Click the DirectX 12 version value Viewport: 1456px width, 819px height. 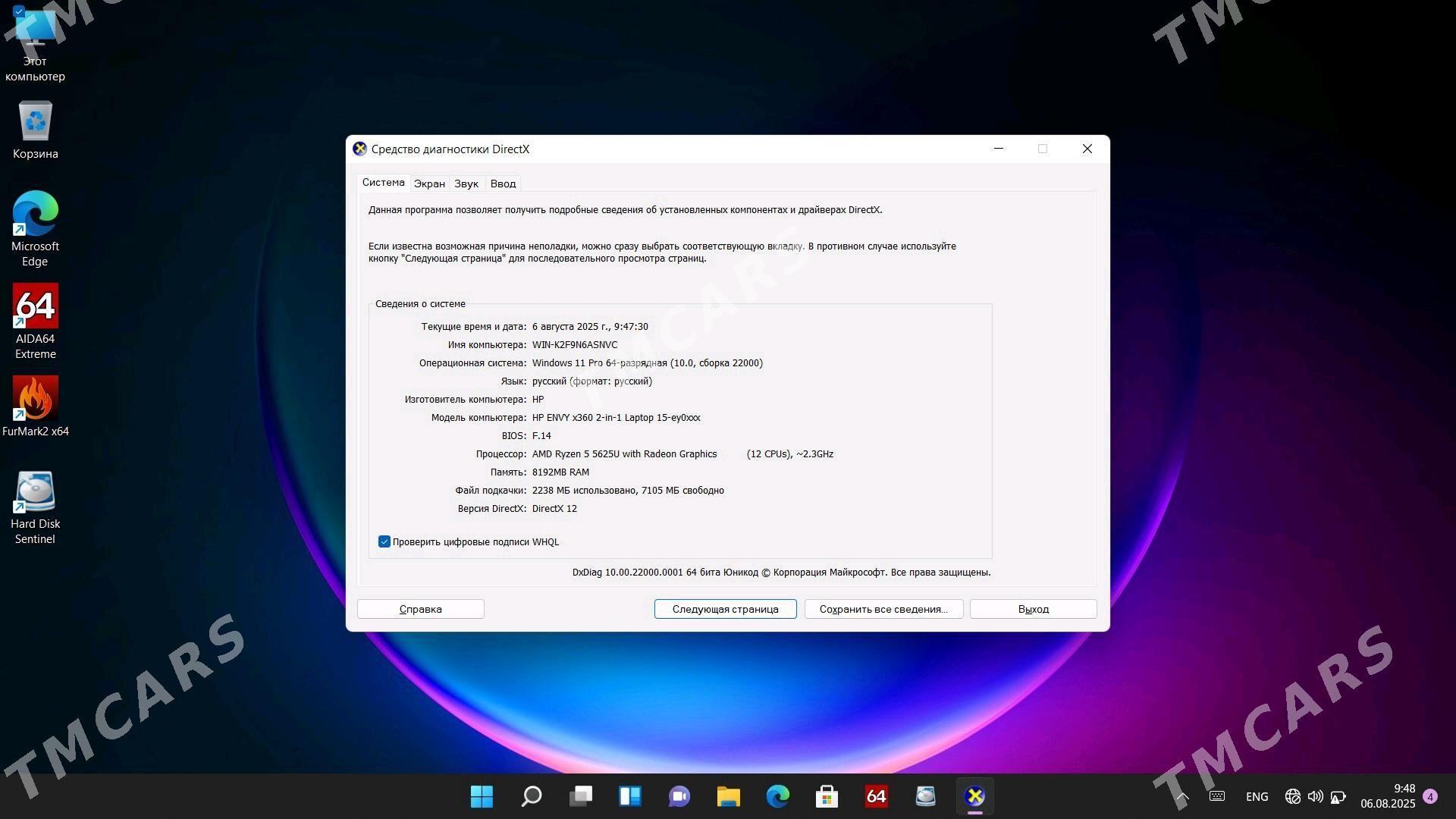pos(554,508)
